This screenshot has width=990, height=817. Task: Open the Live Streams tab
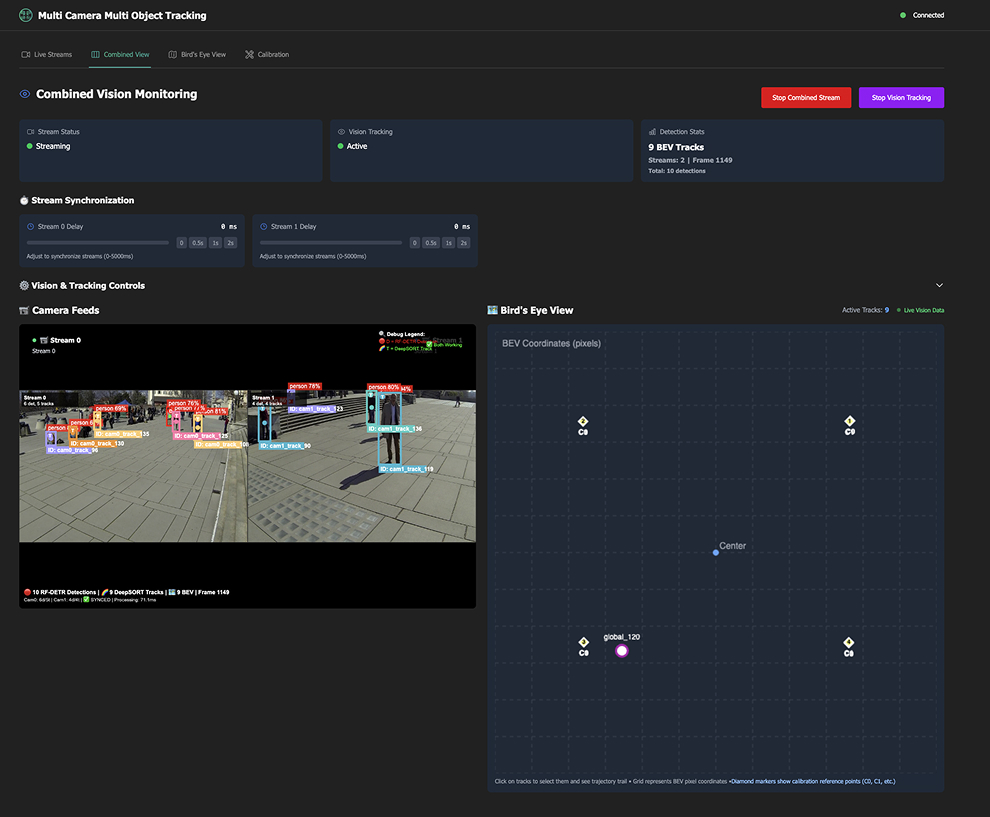[47, 54]
